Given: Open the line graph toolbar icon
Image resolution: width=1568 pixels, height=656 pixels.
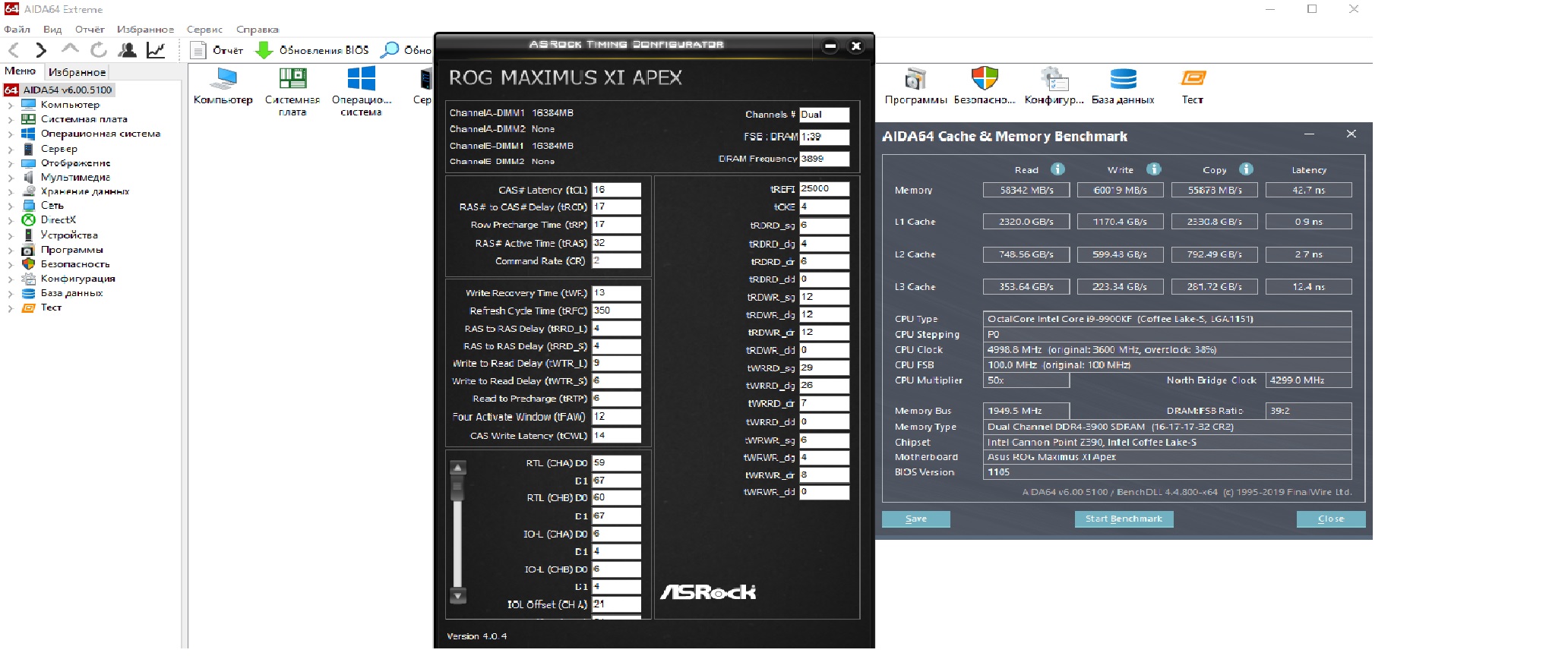Looking at the screenshot, I should (156, 50).
